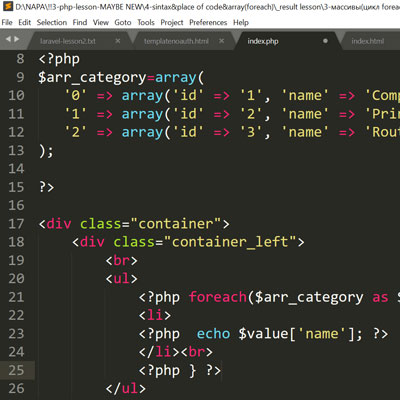
Task: Switch to the laravel-lesson2.txt tab
Action: click(68, 41)
